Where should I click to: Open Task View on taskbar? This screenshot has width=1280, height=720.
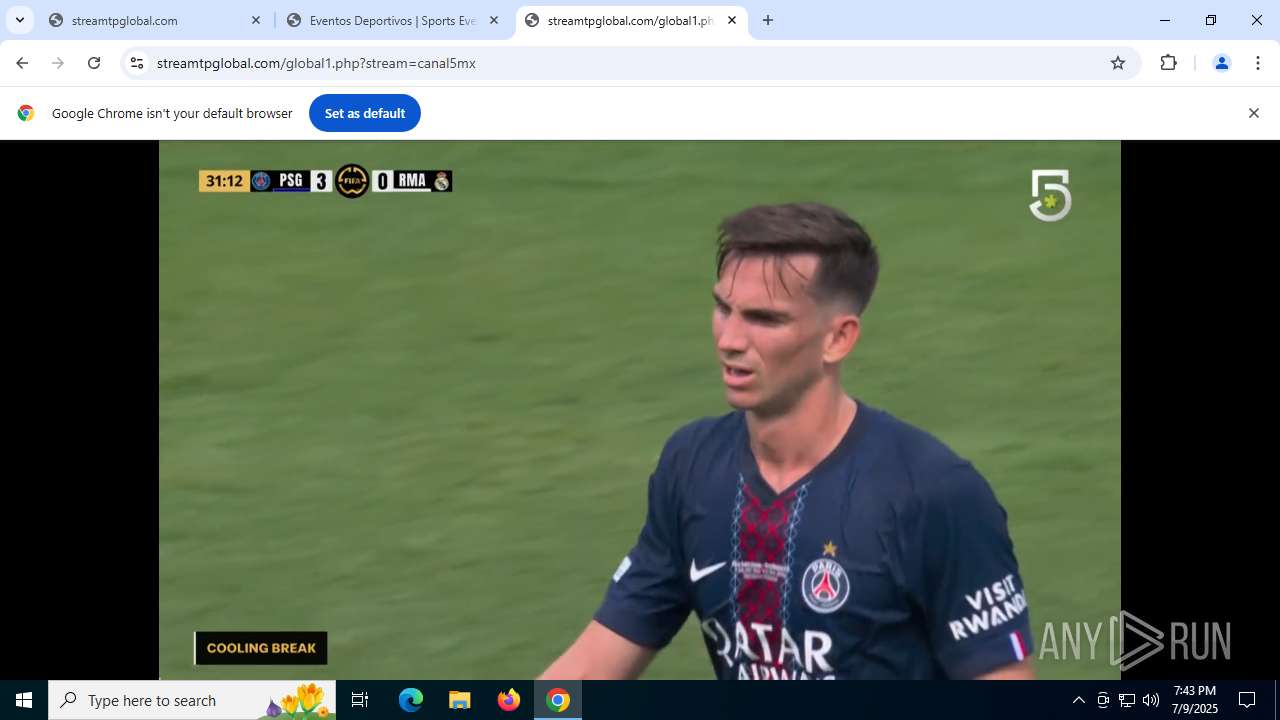coord(360,700)
